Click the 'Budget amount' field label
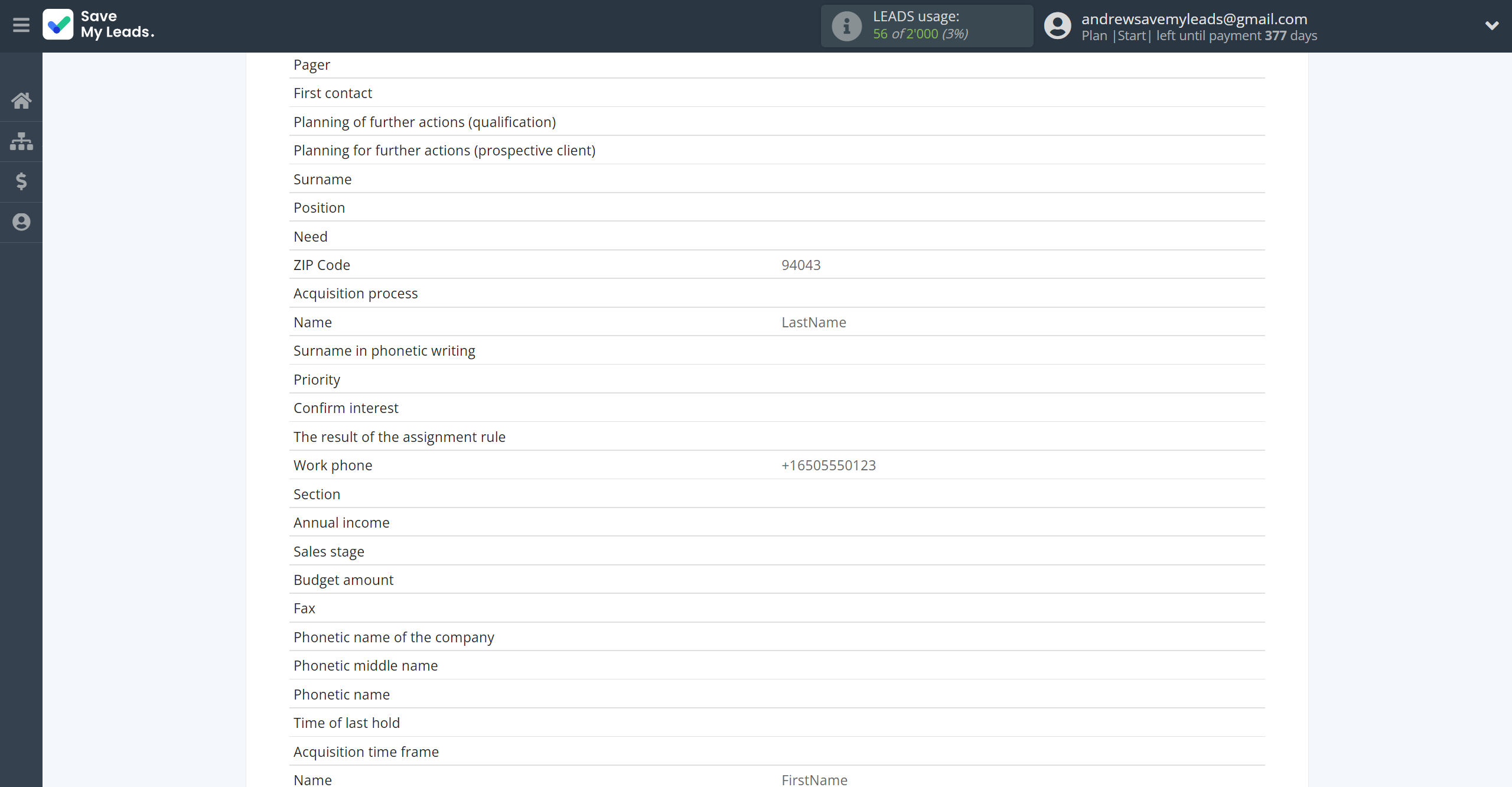 (x=344, y=580)
